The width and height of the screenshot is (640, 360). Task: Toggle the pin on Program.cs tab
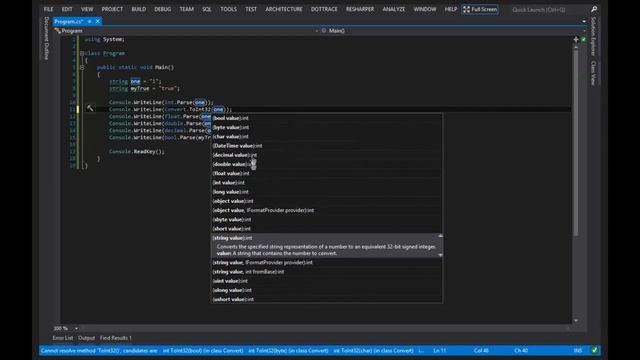pyautogui.click(x=89, y=21)
